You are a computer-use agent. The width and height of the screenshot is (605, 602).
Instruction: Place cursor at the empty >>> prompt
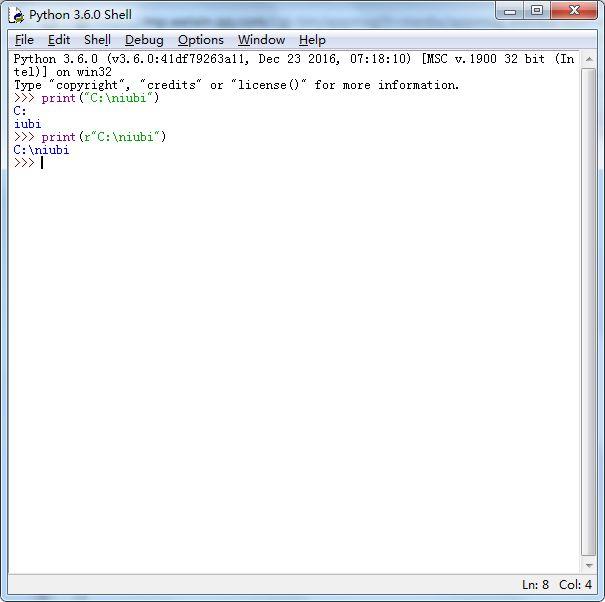tap(42, 163)
